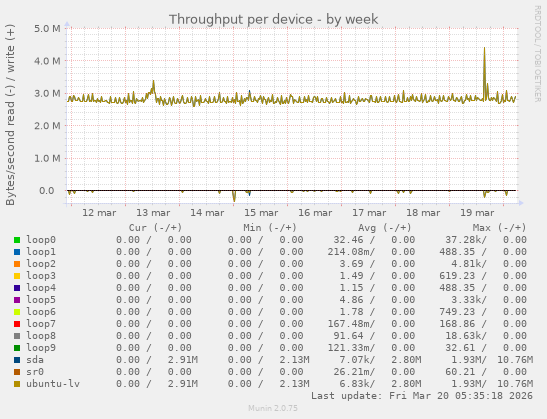Click sda average read value '7.07k/'

[x=357, y=359]
